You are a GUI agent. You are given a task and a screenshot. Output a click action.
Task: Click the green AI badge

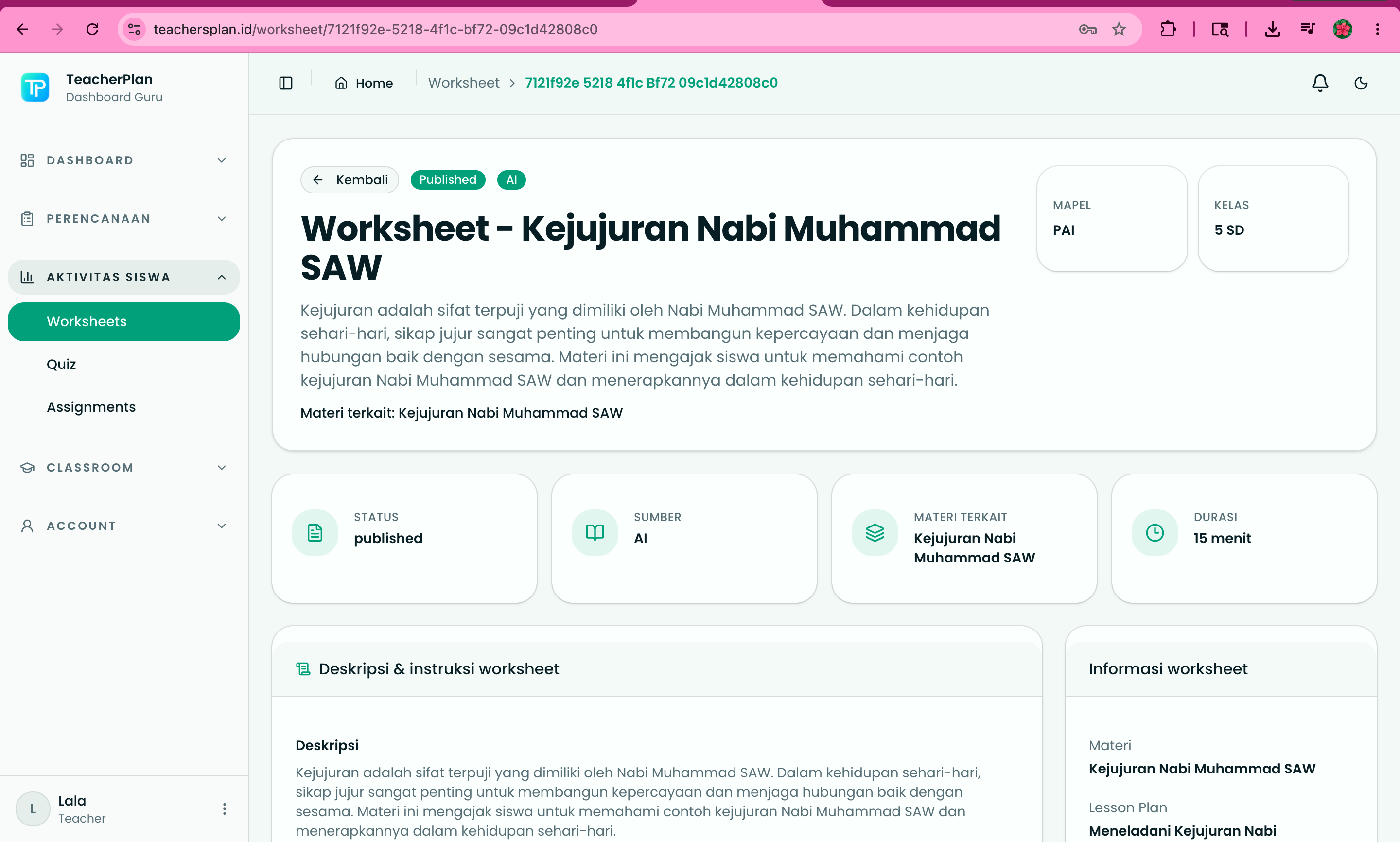(511, 180)
